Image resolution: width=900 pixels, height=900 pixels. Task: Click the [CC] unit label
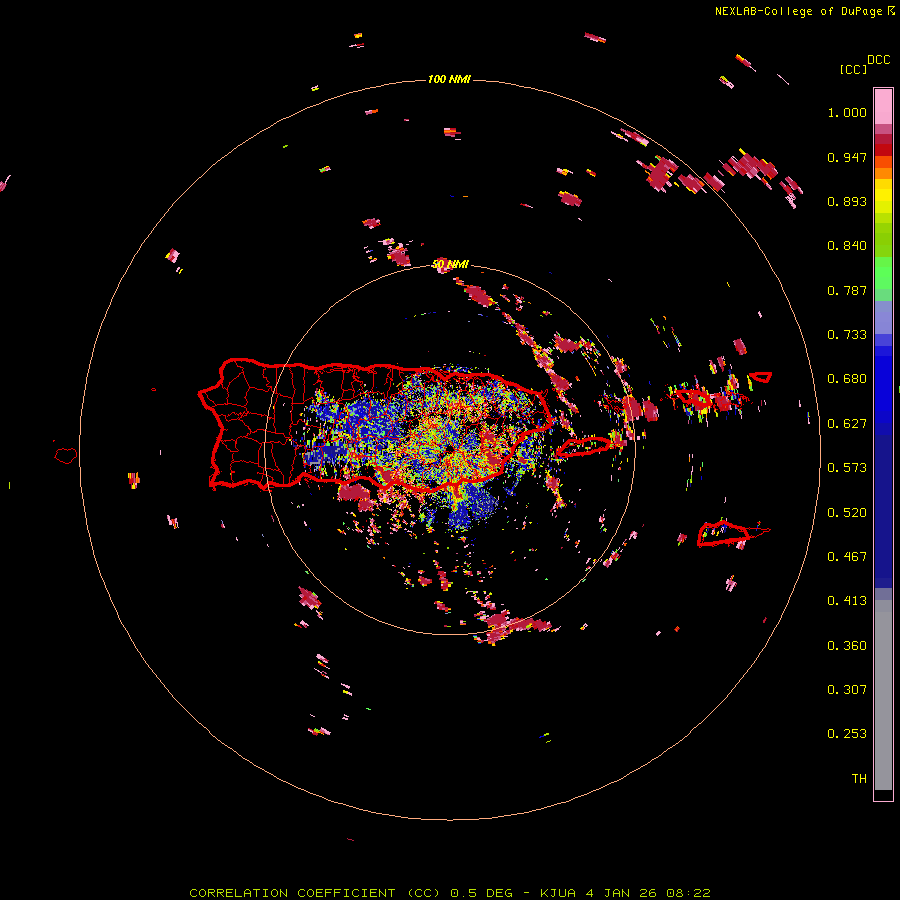coord(853,69)
